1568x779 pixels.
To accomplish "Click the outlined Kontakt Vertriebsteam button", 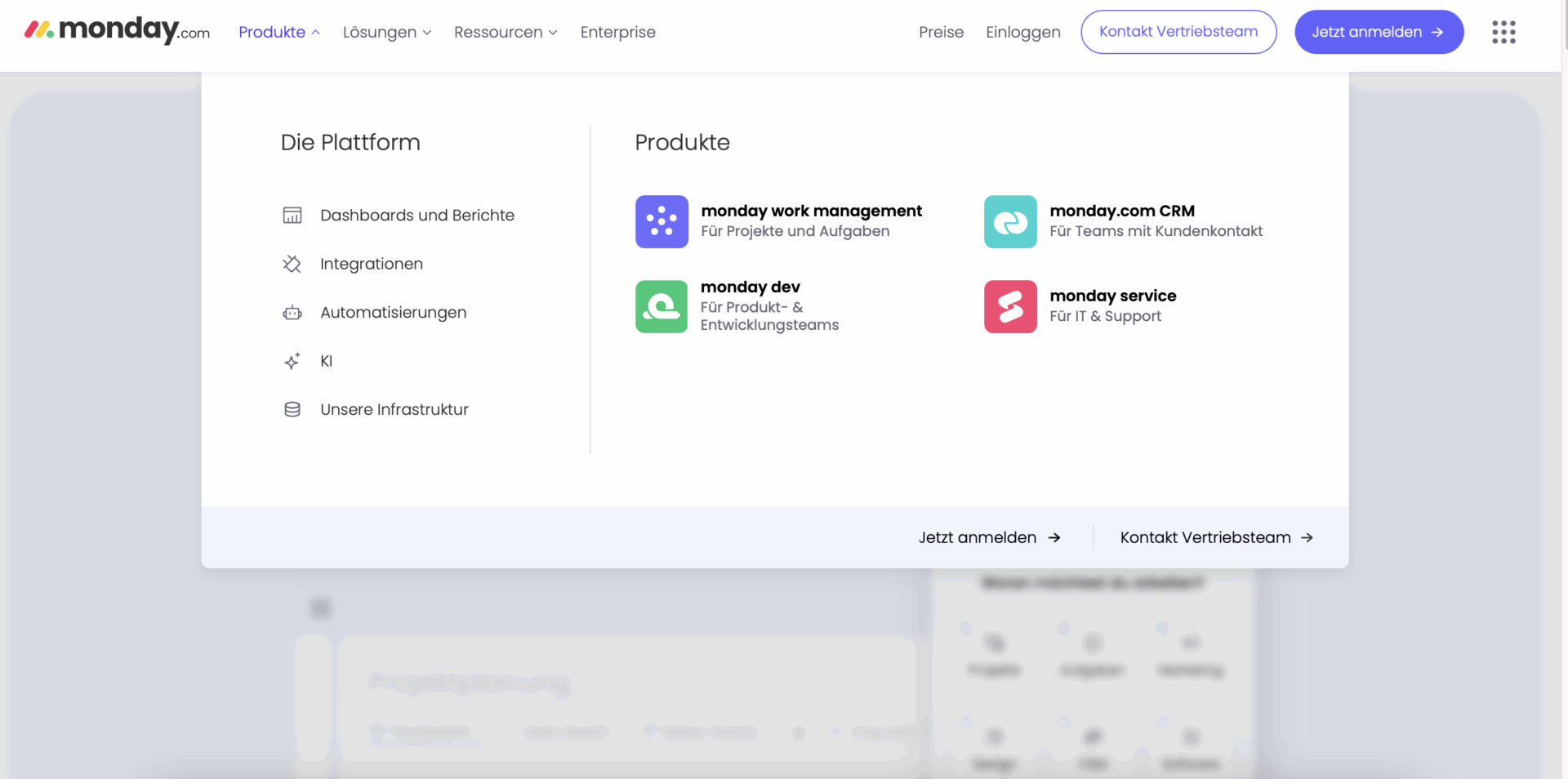I will [x=1178, y=32].
